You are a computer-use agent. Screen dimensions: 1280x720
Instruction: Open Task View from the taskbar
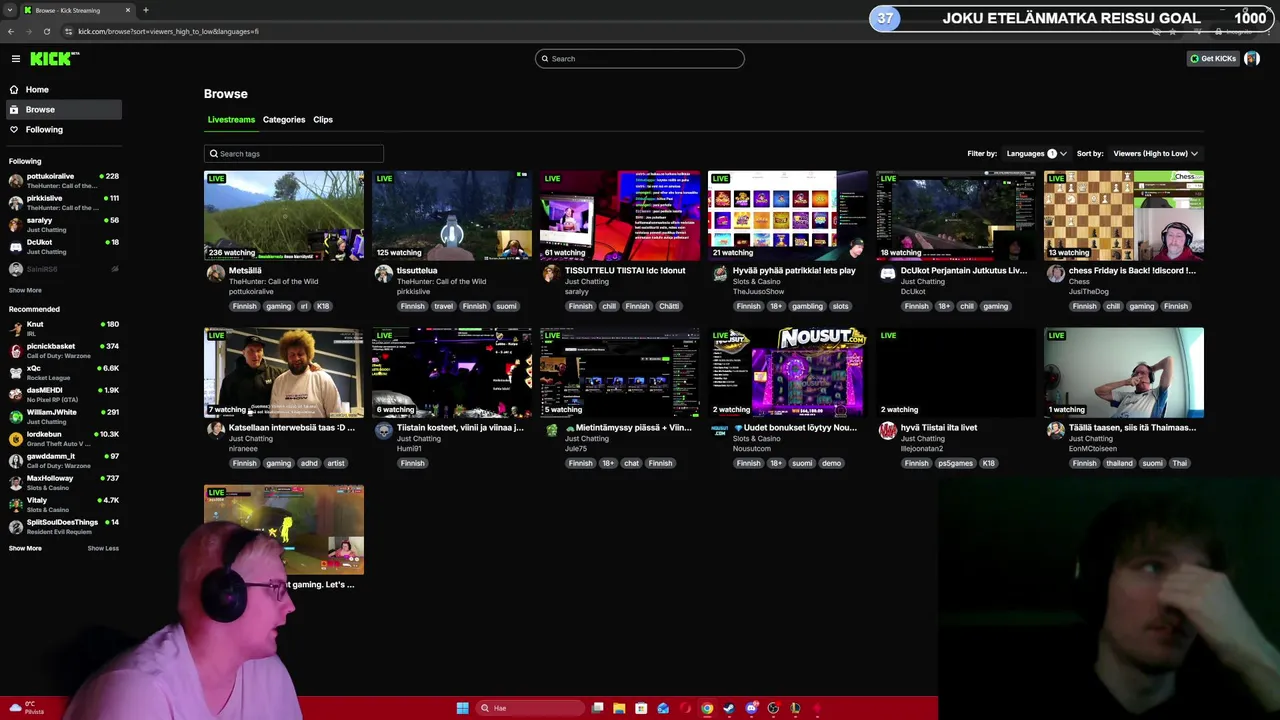click(597, 708)
